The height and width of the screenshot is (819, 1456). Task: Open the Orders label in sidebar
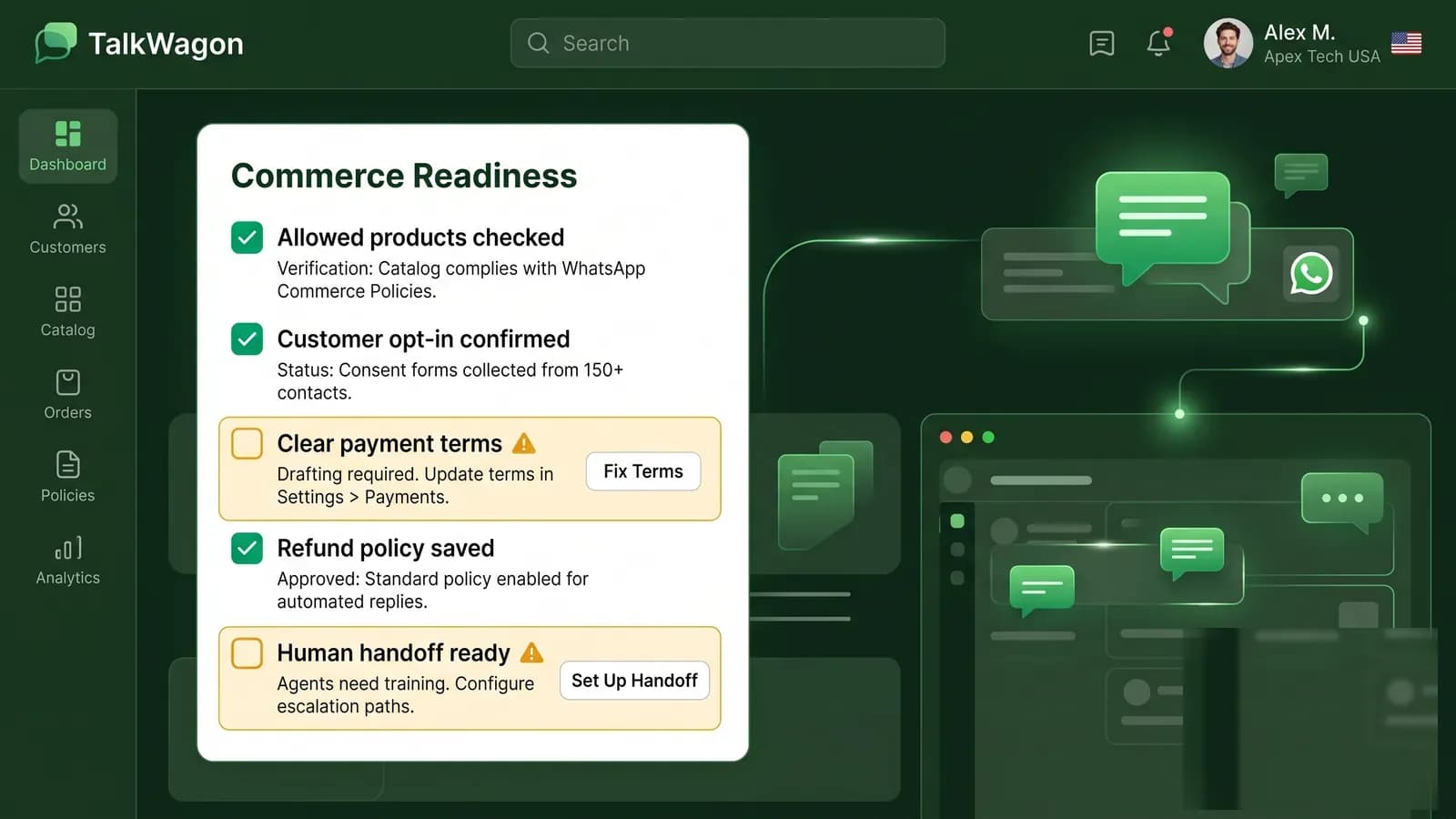click(68, 413)
